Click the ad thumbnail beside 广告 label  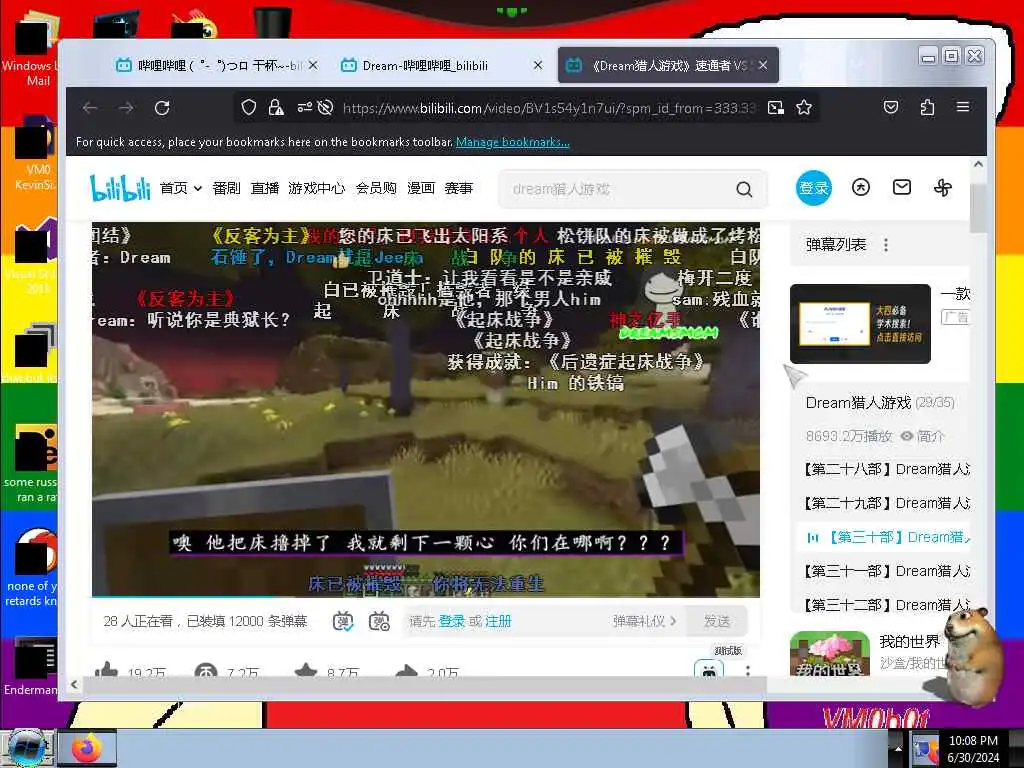860,324
